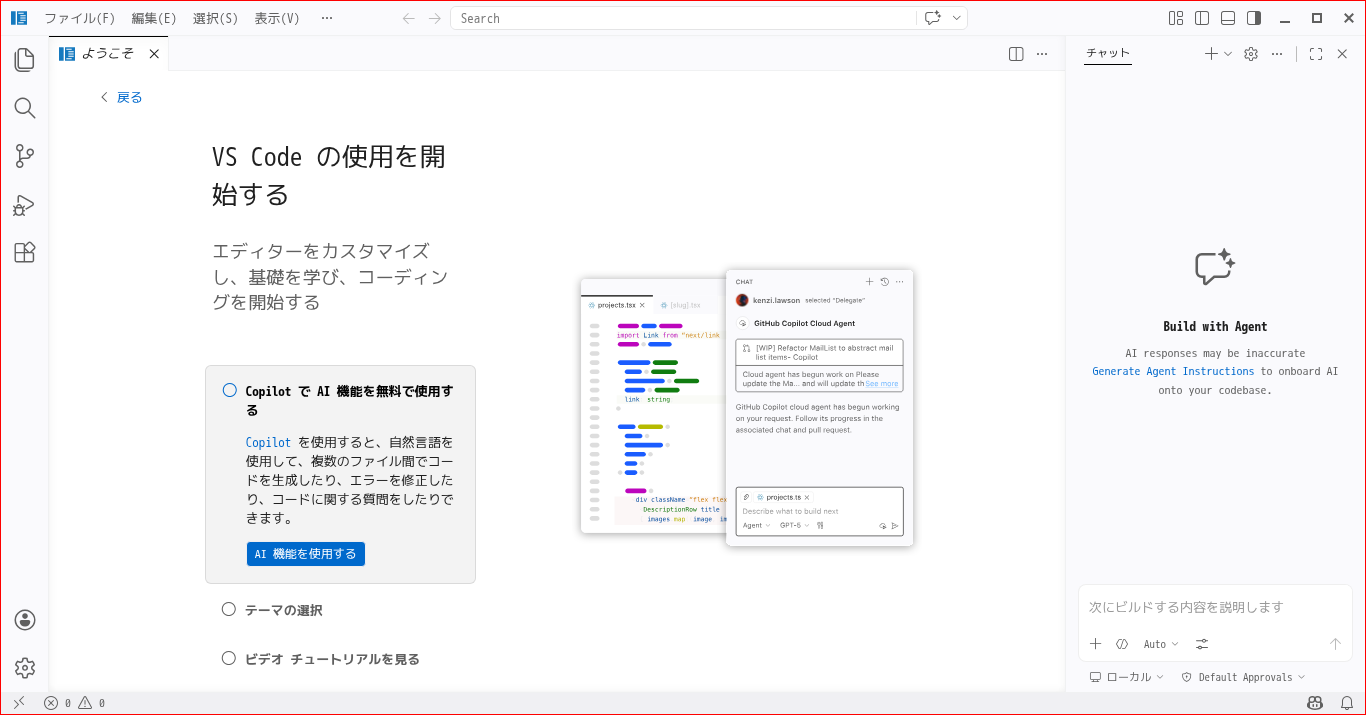Click the agent mode icon beside Auto
This screenshot has height=715, width=1366.
coord(1122,644)
